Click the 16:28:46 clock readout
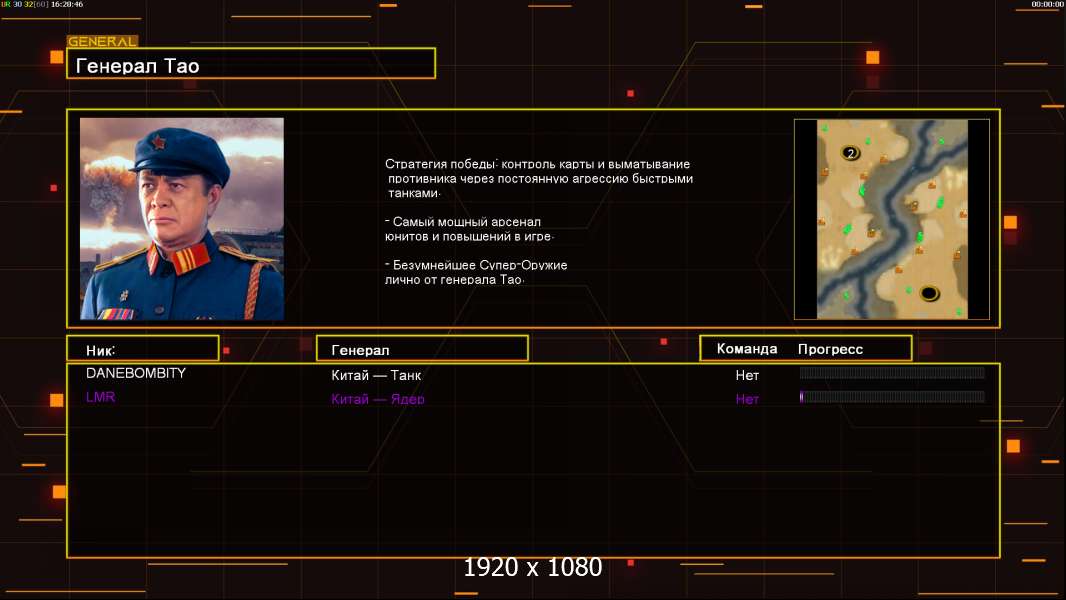This screenshot has height=600, width=1066. tap(67, 4)
